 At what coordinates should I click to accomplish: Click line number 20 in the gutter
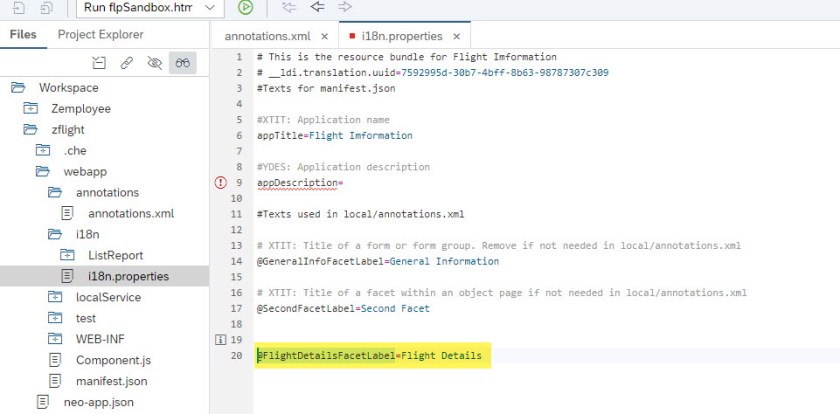[236, 356]
